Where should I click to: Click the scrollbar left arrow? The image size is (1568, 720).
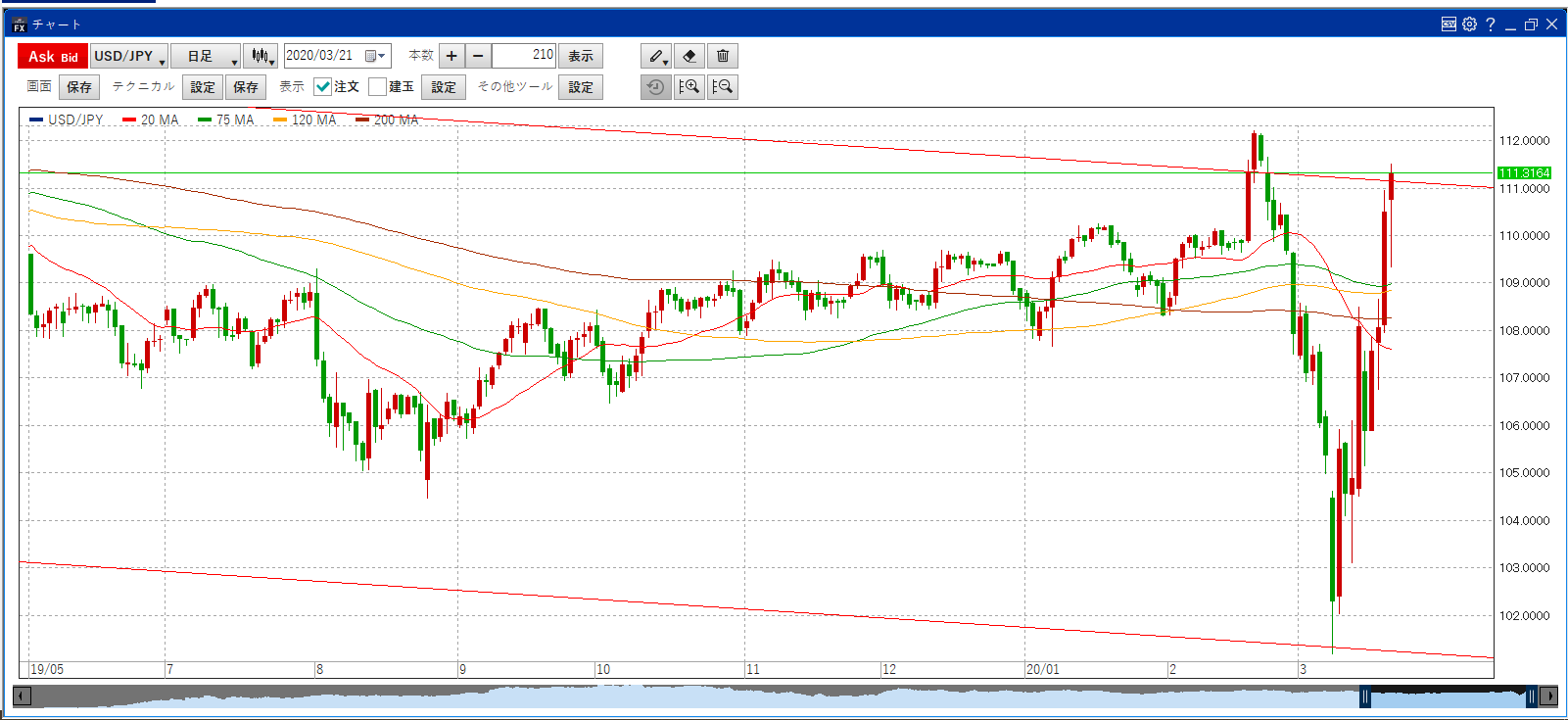[23, 696]
